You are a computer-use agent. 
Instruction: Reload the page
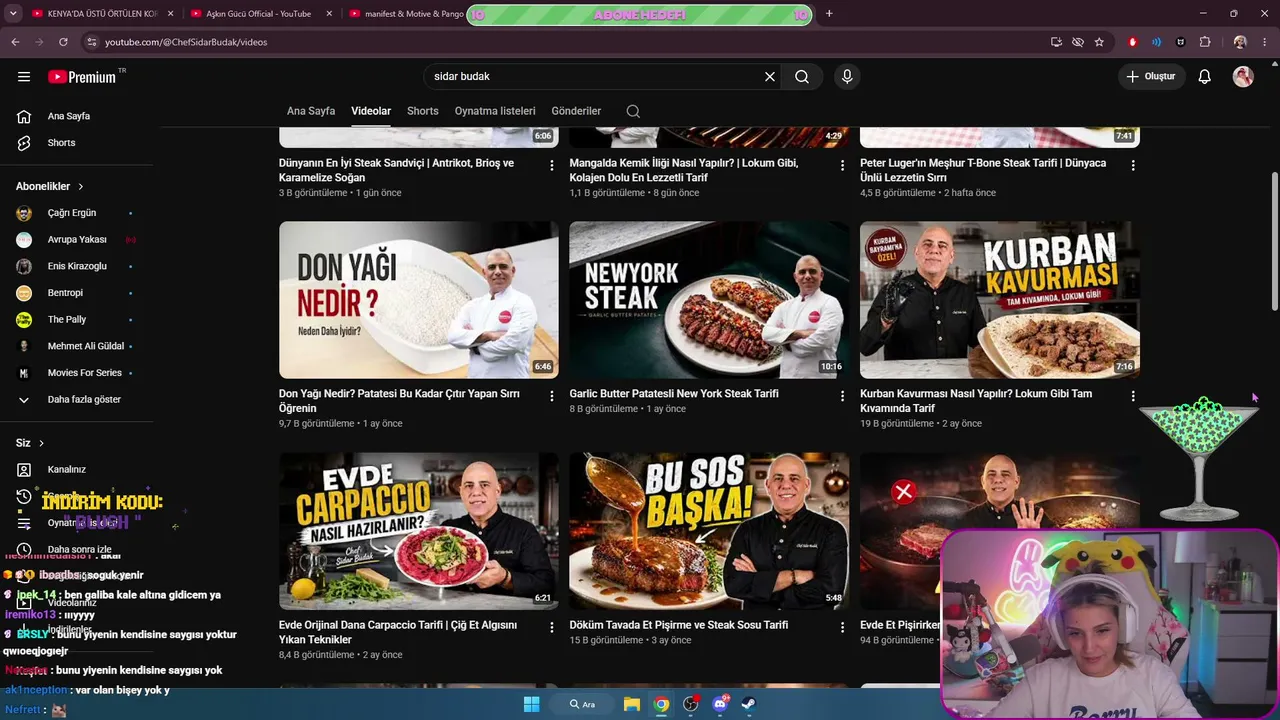tap(63, 42)
